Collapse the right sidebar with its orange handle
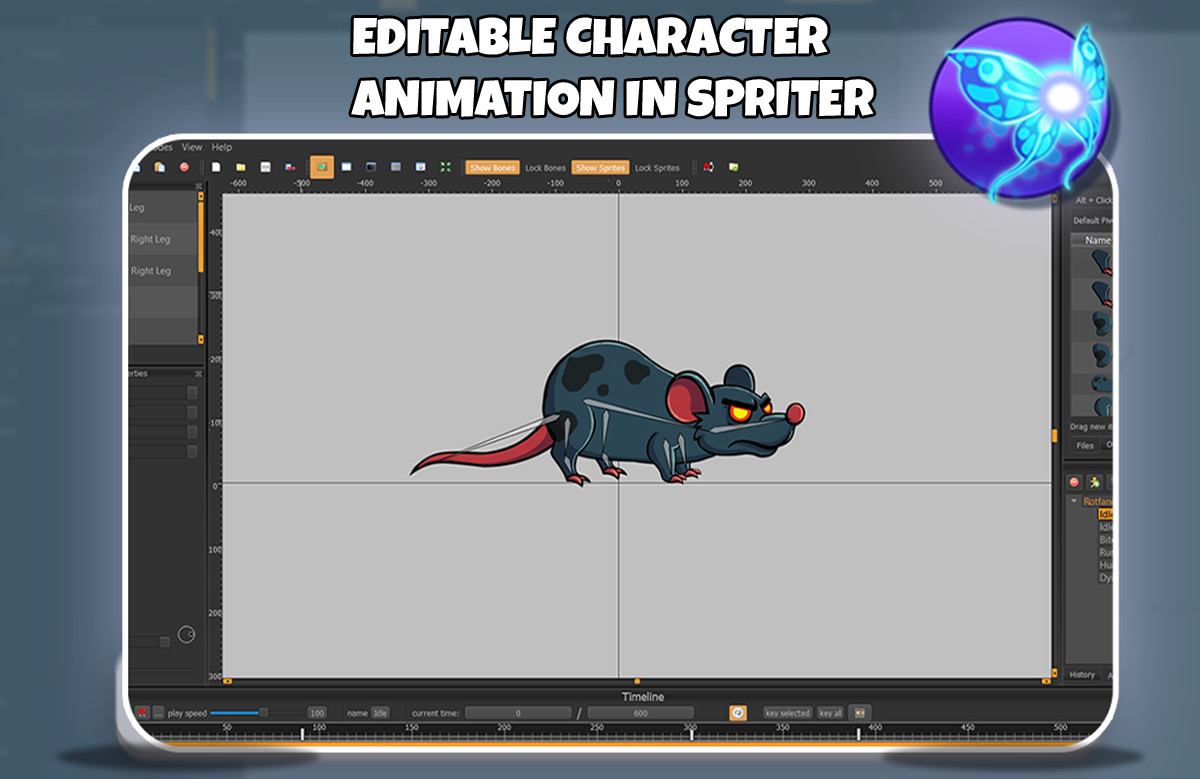 1056,437
